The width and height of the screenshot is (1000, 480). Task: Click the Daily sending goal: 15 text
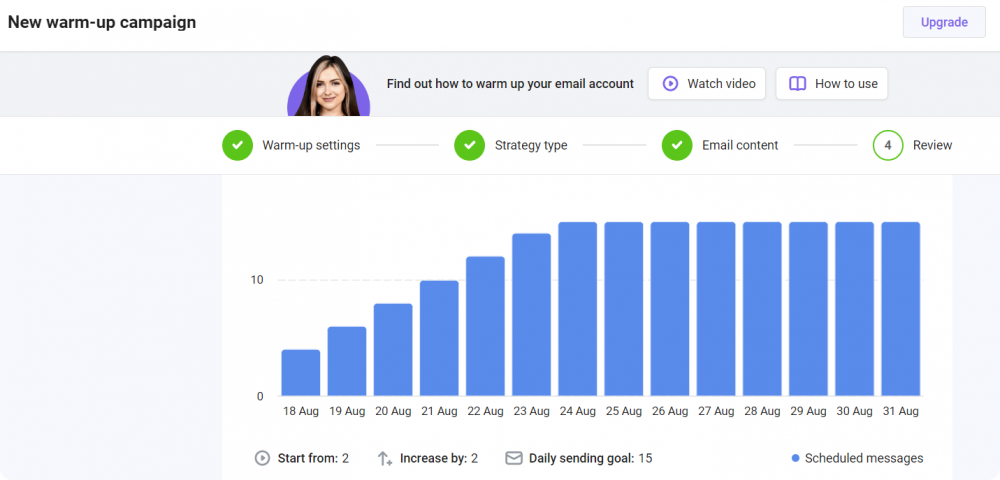click(591, 458)
